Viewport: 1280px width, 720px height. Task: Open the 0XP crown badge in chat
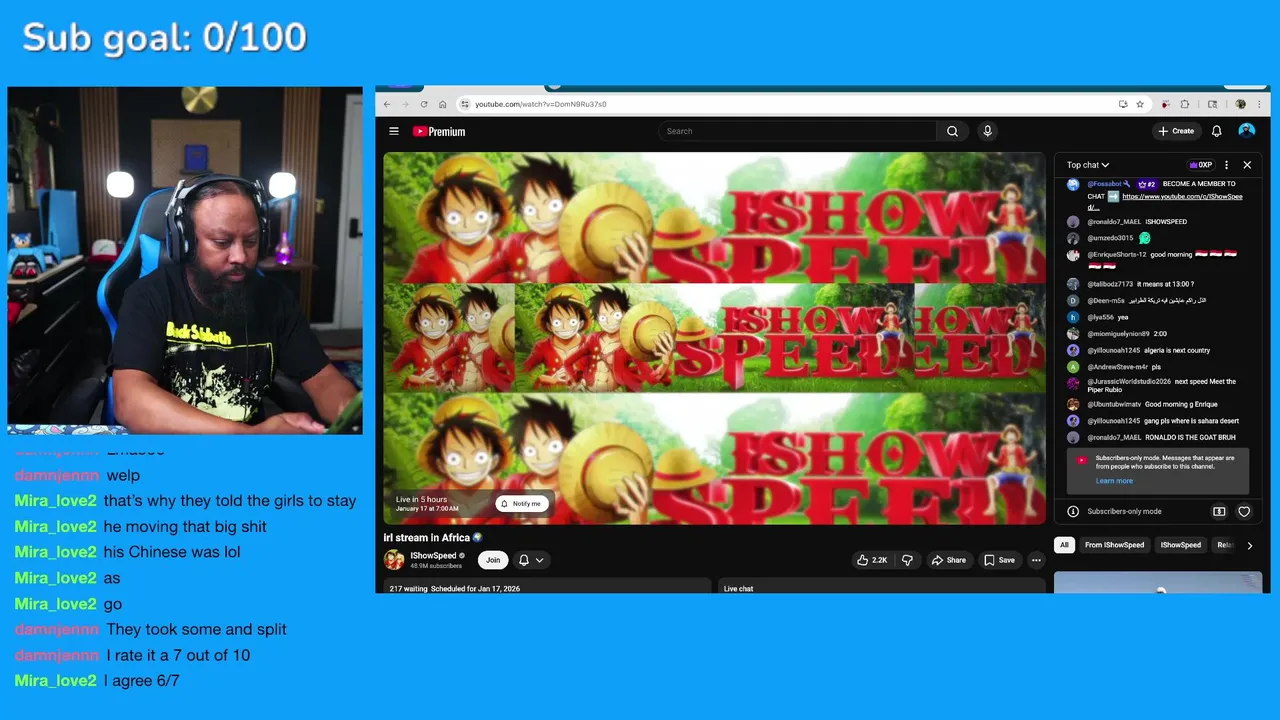[1201, 165]
